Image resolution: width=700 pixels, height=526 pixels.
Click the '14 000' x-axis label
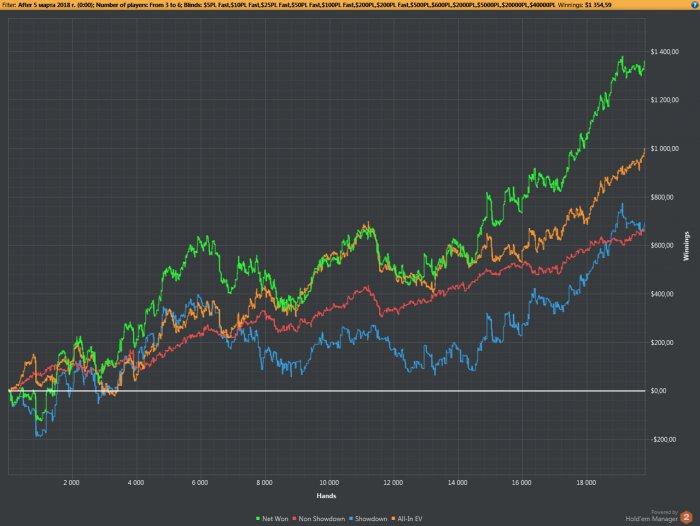[x=458, y=483]
